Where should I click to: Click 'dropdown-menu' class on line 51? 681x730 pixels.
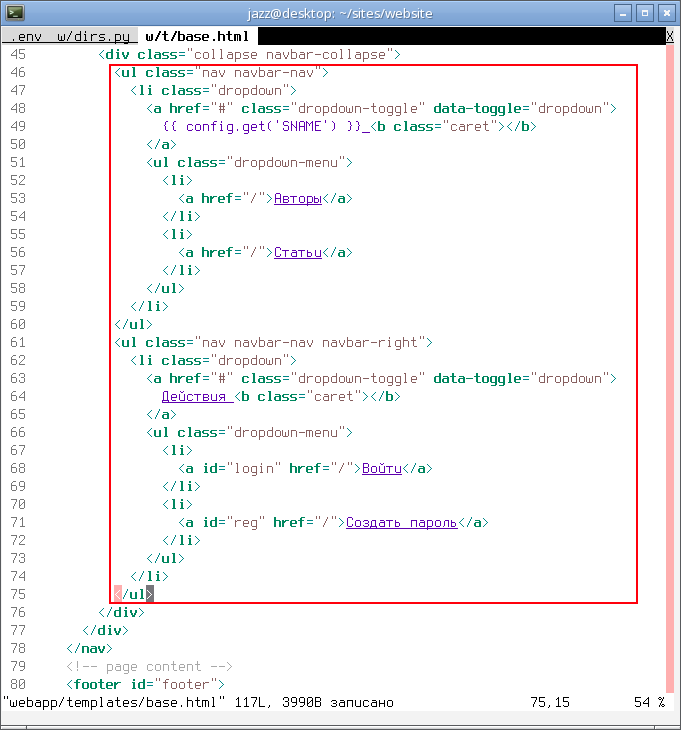click(x=286, y=163)
